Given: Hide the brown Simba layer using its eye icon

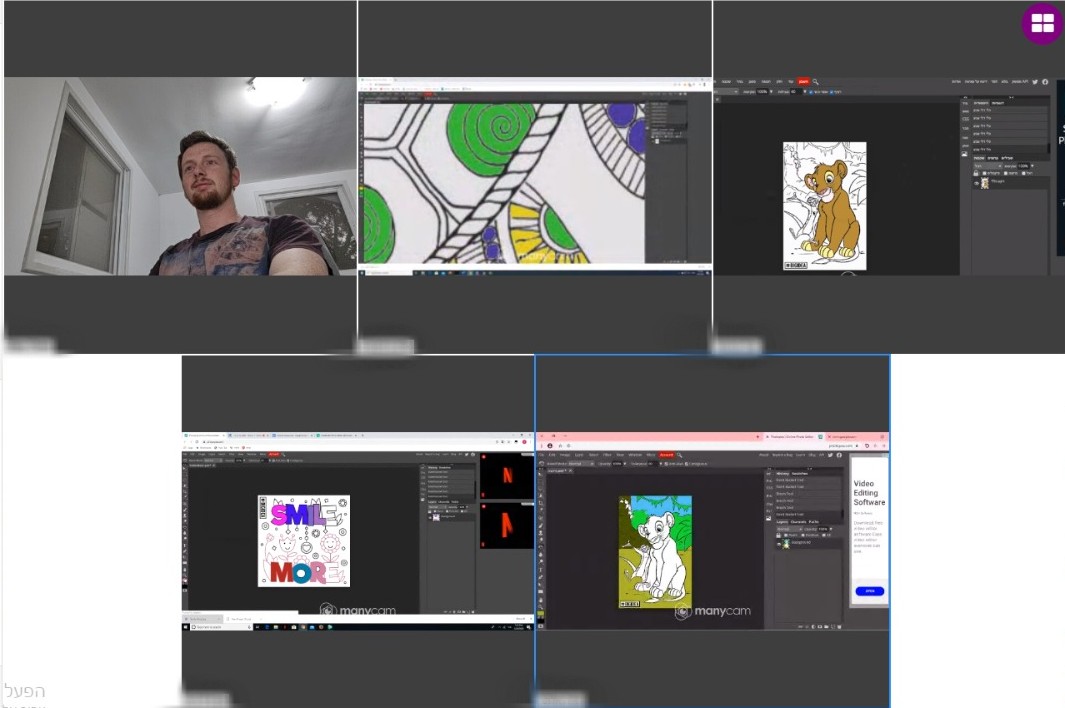Looking at the screenshot, I should point(977,183).
